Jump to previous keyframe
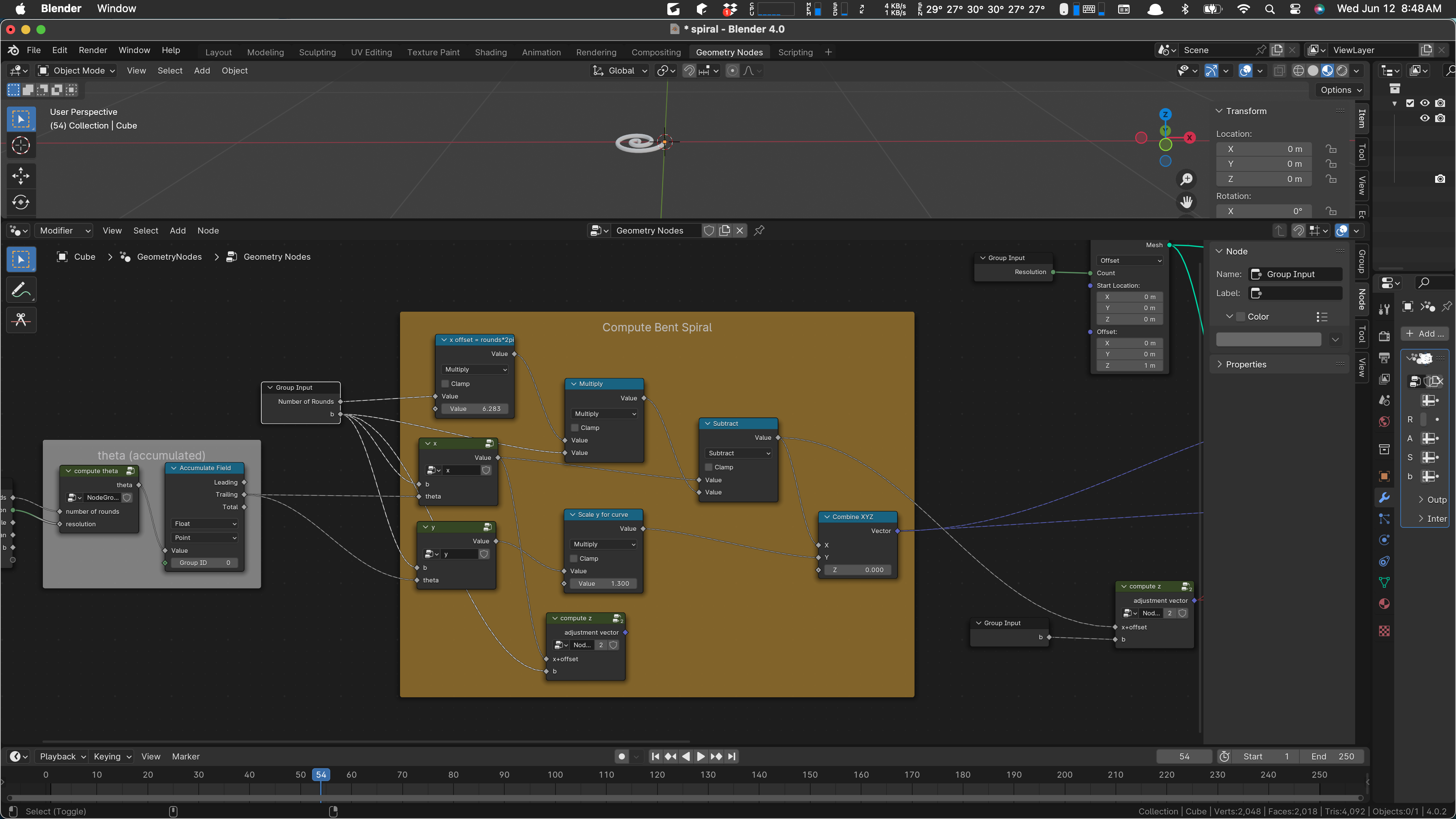 tap(670, 756)
